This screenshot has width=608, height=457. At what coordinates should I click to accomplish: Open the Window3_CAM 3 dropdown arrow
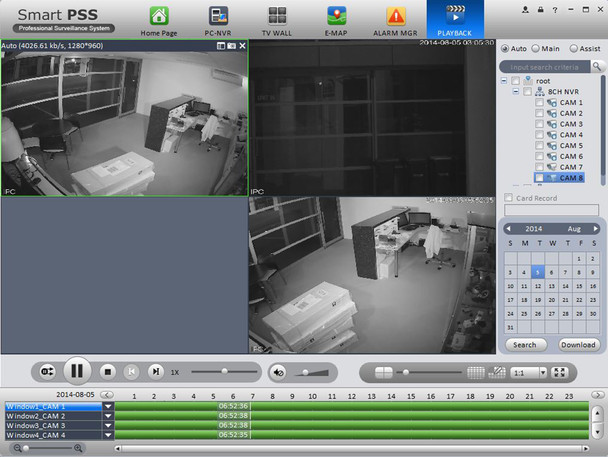click(108, 426)
